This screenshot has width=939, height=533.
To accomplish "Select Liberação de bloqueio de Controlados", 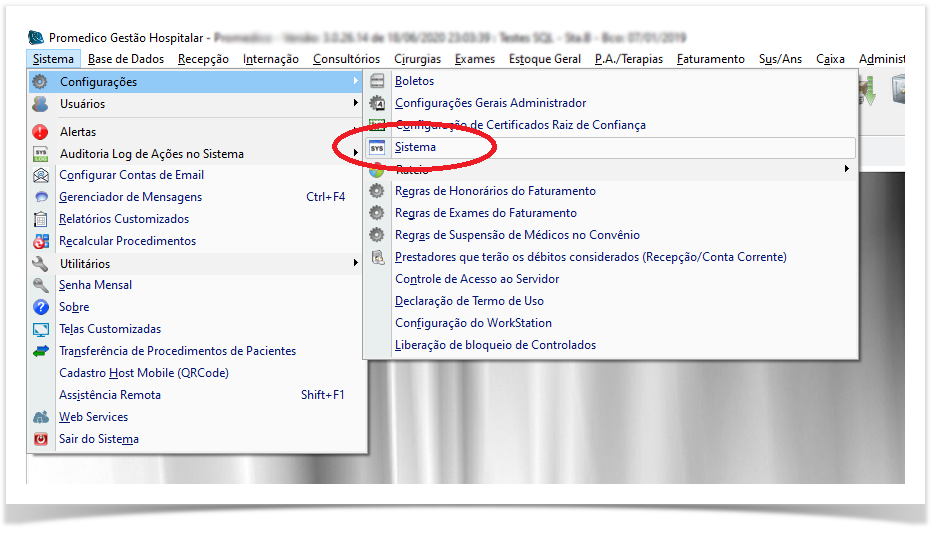I will click(495, 345).
